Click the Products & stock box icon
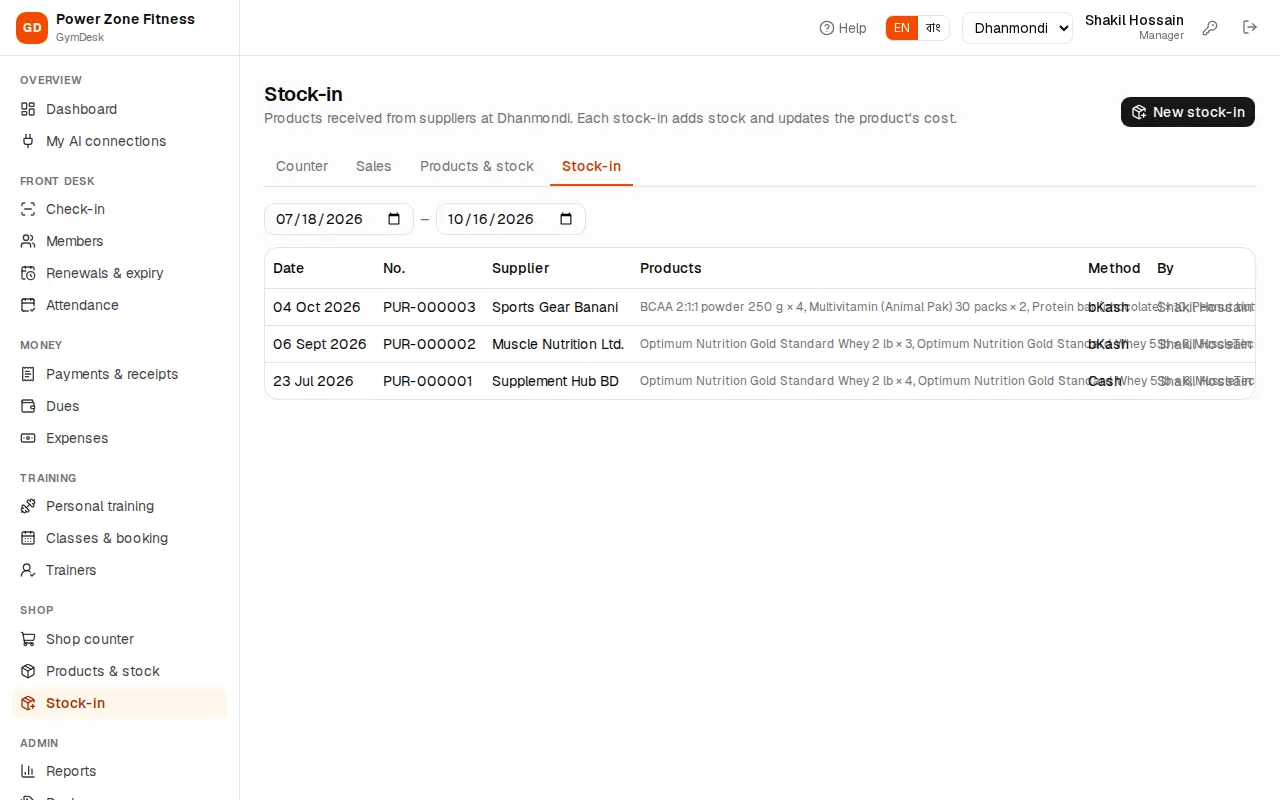Image resolution: width=1280 pixels, height=800 pixels. 28,671
